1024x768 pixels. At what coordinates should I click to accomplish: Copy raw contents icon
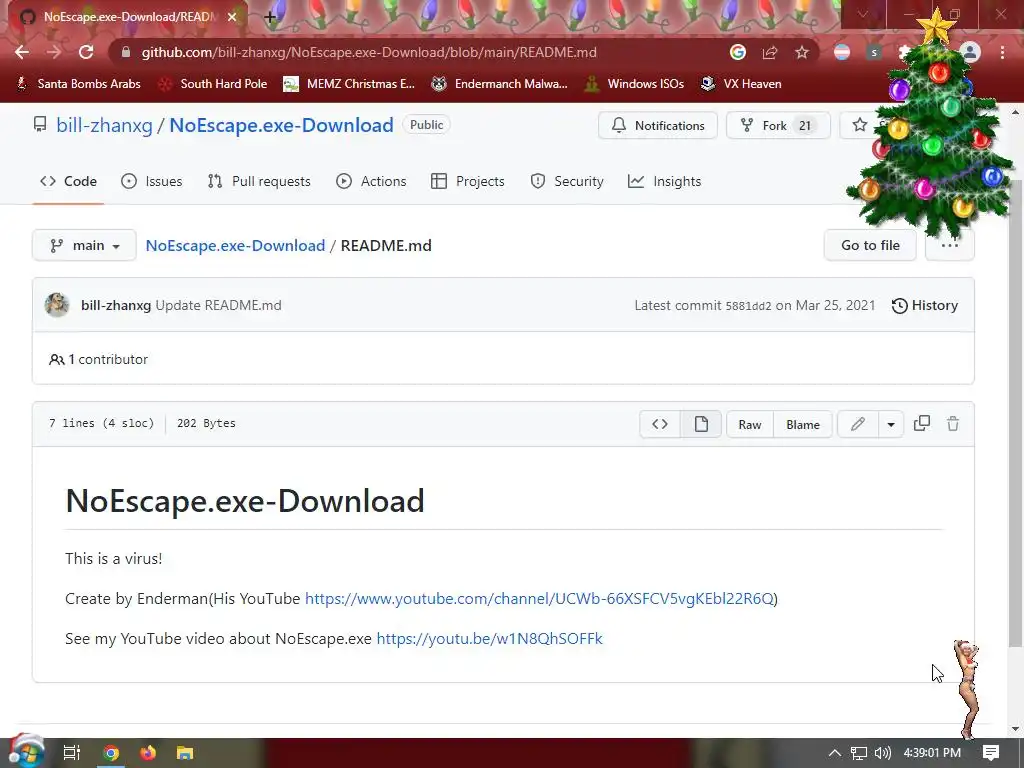click(x=921, y=424)
